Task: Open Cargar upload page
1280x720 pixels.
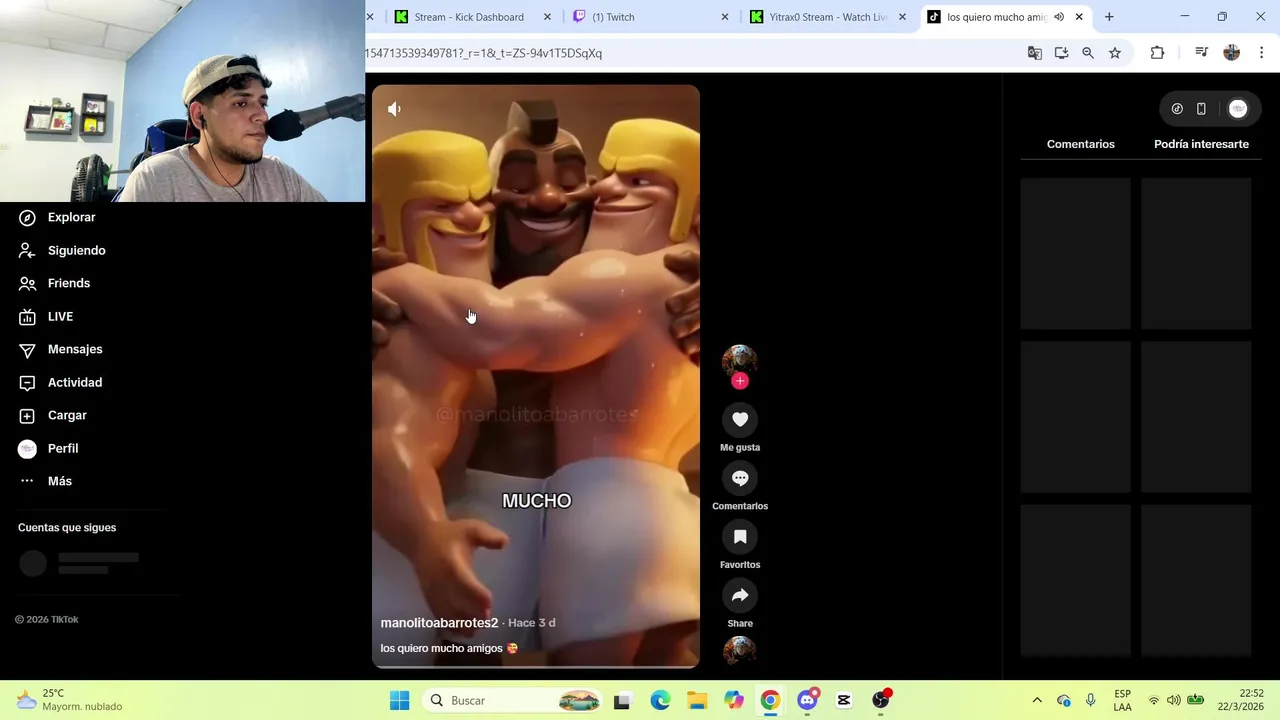Action: point(53,415)
